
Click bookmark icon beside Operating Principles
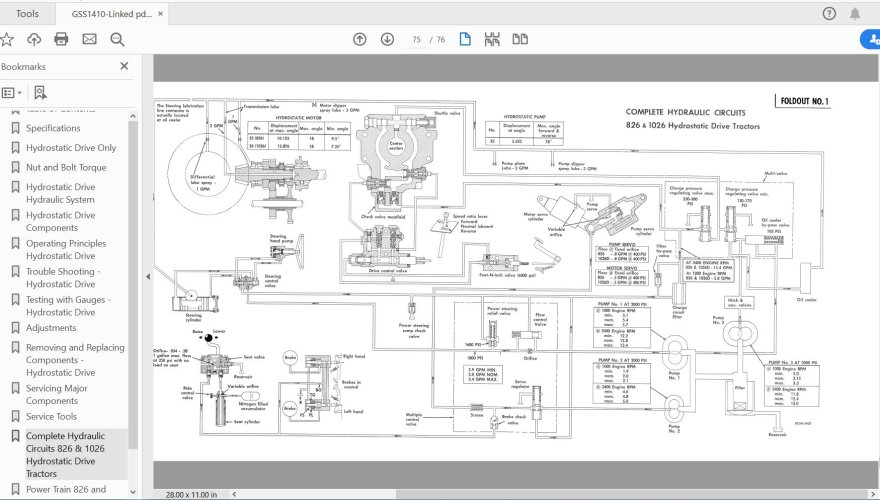coord(16,244)
